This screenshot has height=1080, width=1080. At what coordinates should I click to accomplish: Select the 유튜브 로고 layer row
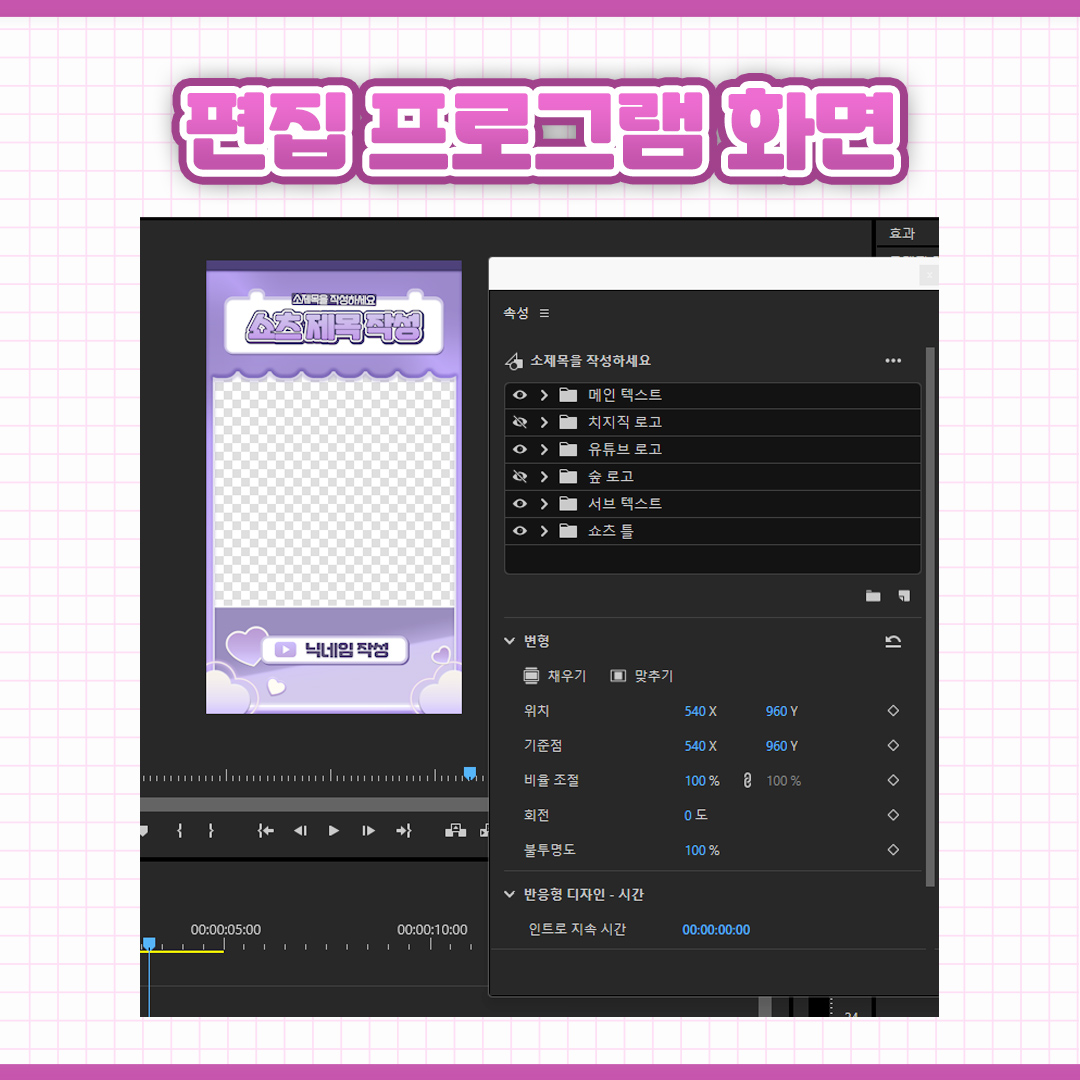coord(713,449)
